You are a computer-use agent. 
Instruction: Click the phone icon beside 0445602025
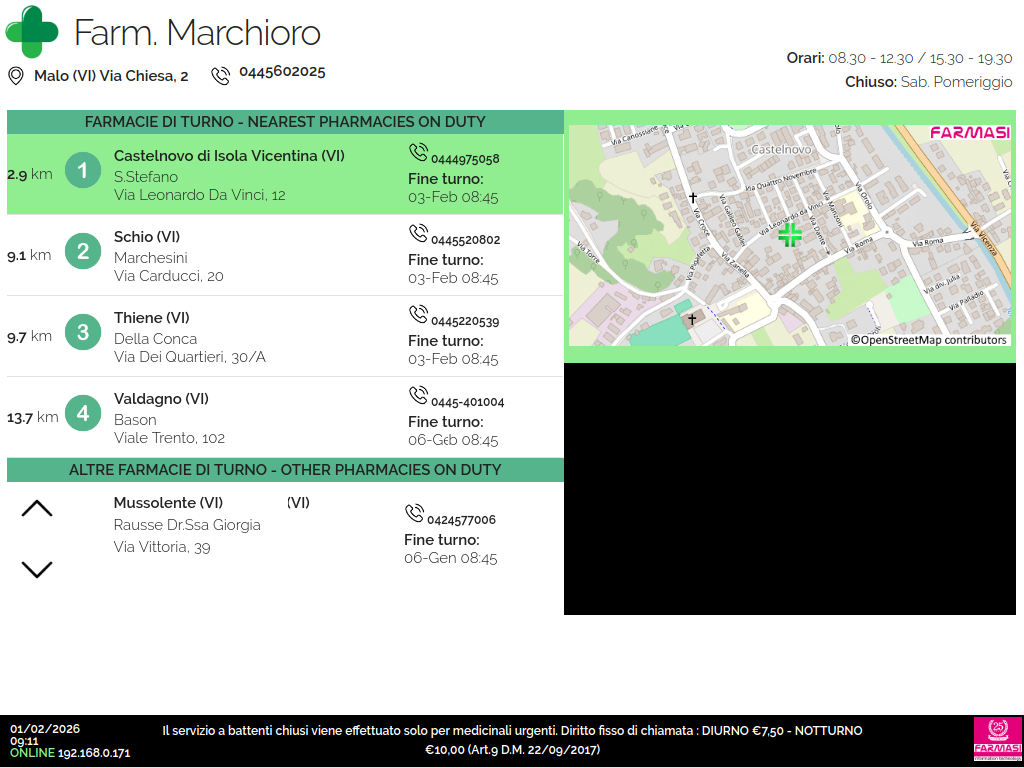coord(220,76)
